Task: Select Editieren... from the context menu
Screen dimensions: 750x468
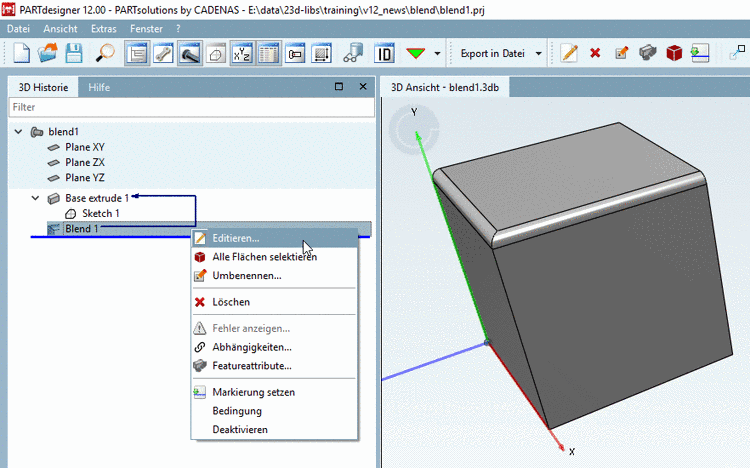Action: [x=235, y=238]
